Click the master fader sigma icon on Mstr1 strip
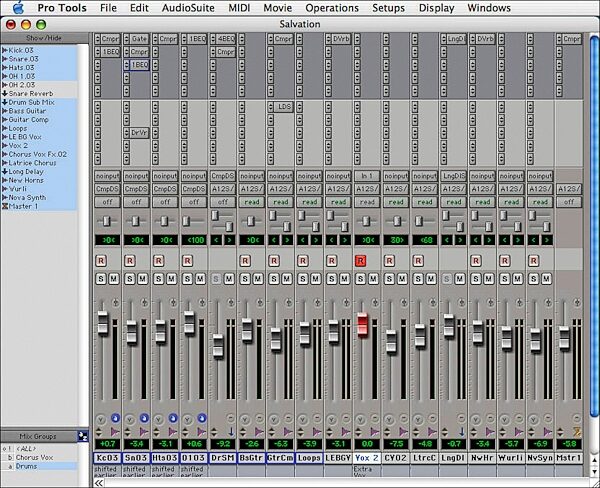This screenshot has width=600, height=488. (x=577, y=432)
